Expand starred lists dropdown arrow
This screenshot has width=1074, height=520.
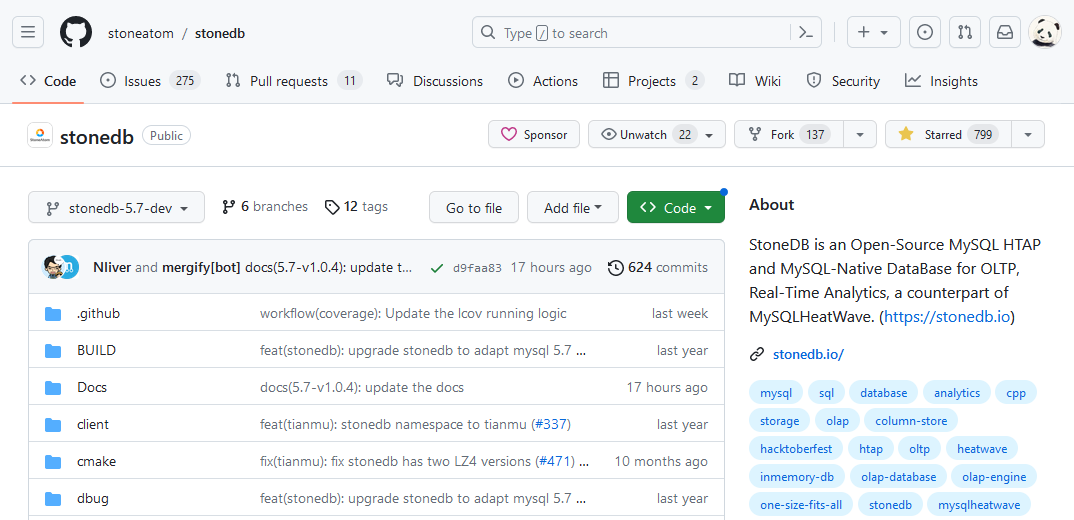tap(1027, 134)
